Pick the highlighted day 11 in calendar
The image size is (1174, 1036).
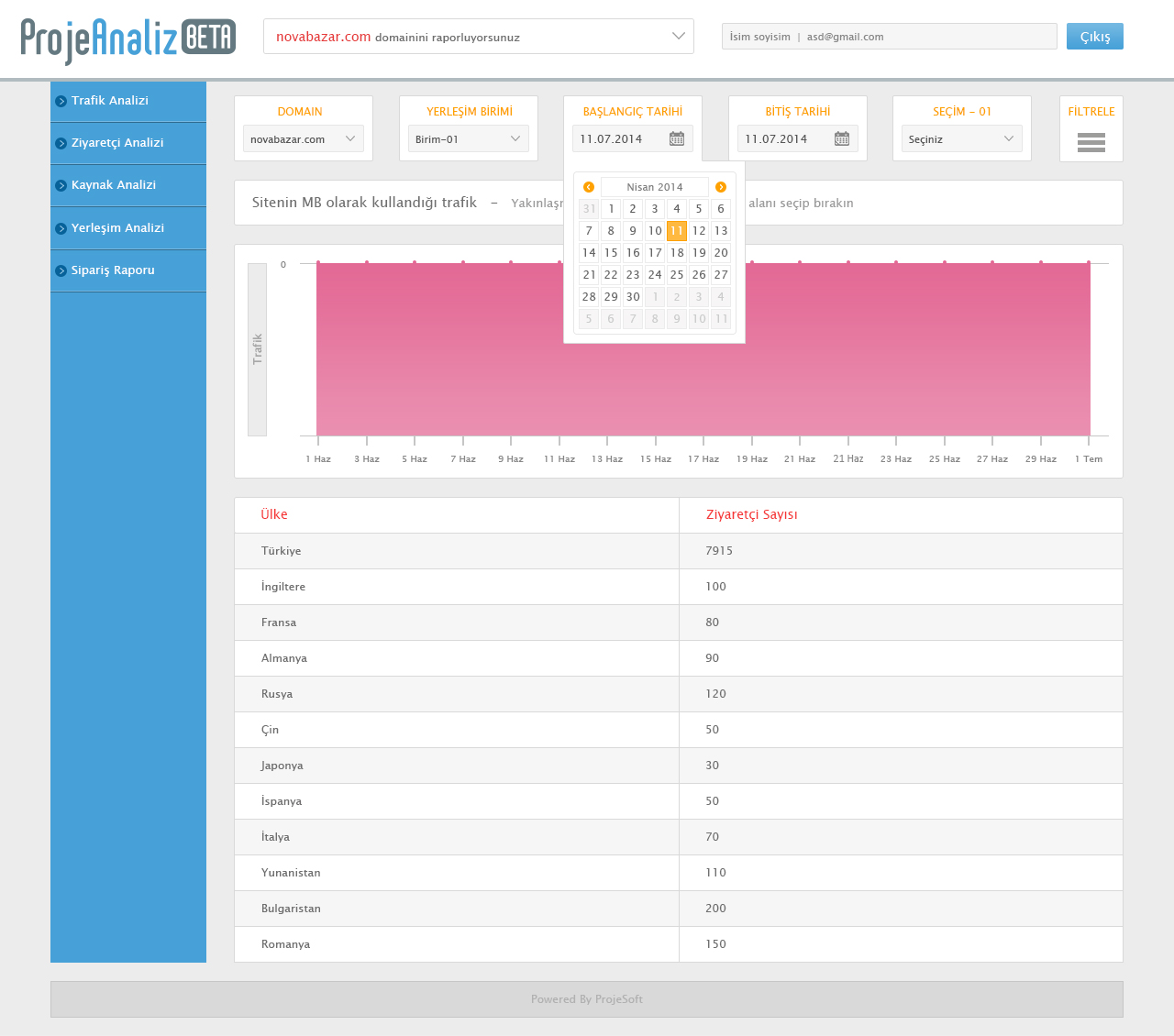coord(677,231)
